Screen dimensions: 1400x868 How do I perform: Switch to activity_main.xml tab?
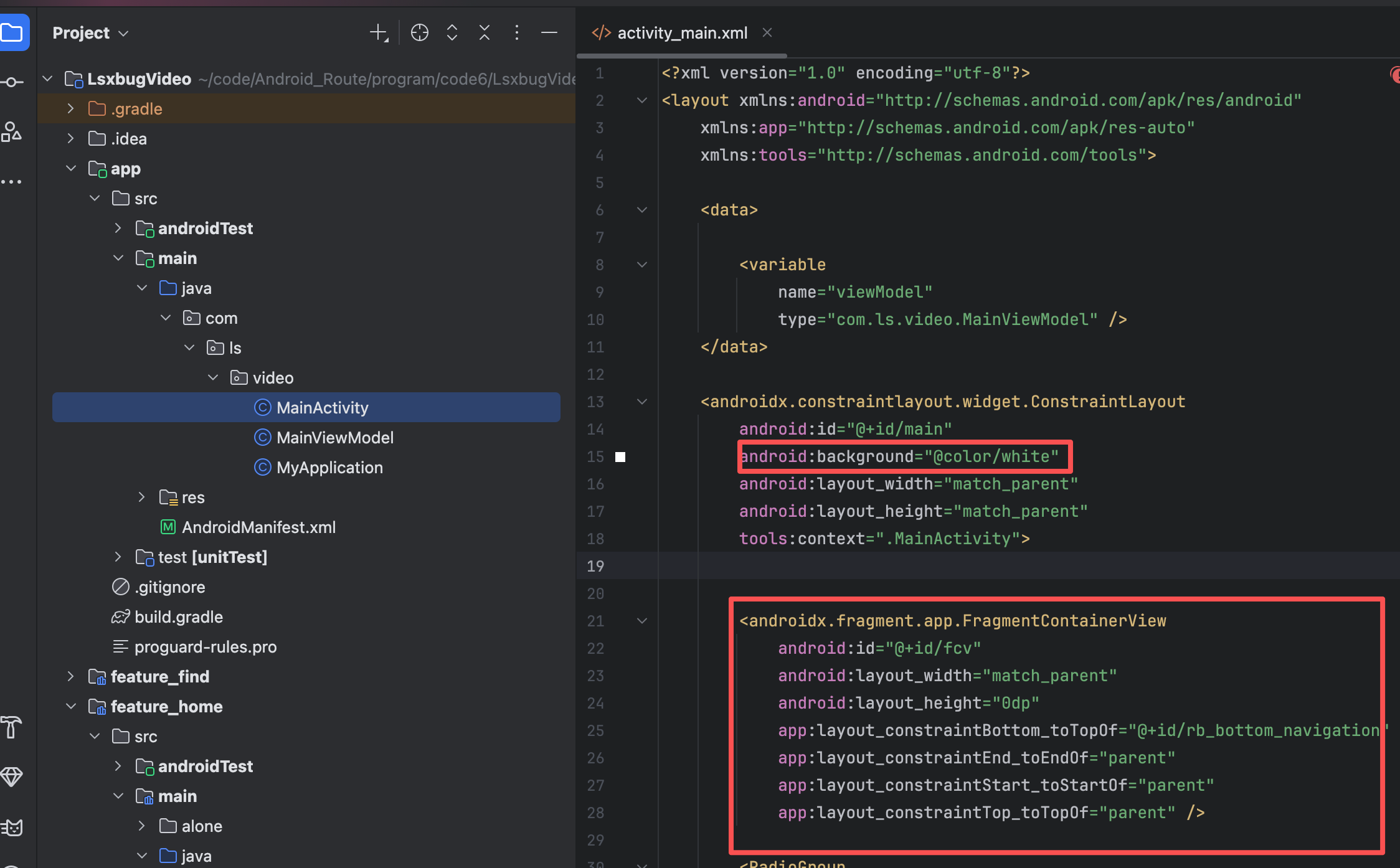coord(681,33)
